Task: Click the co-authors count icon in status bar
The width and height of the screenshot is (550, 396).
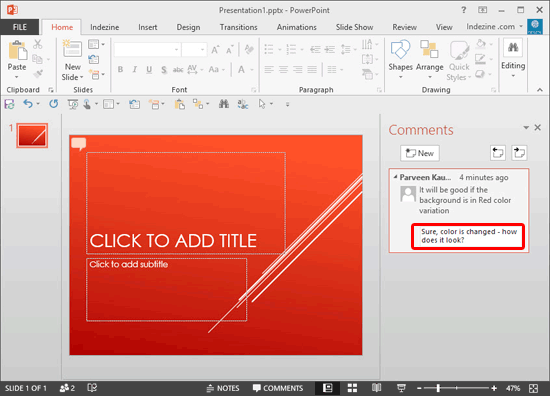Action: click(x=67, y=388)
